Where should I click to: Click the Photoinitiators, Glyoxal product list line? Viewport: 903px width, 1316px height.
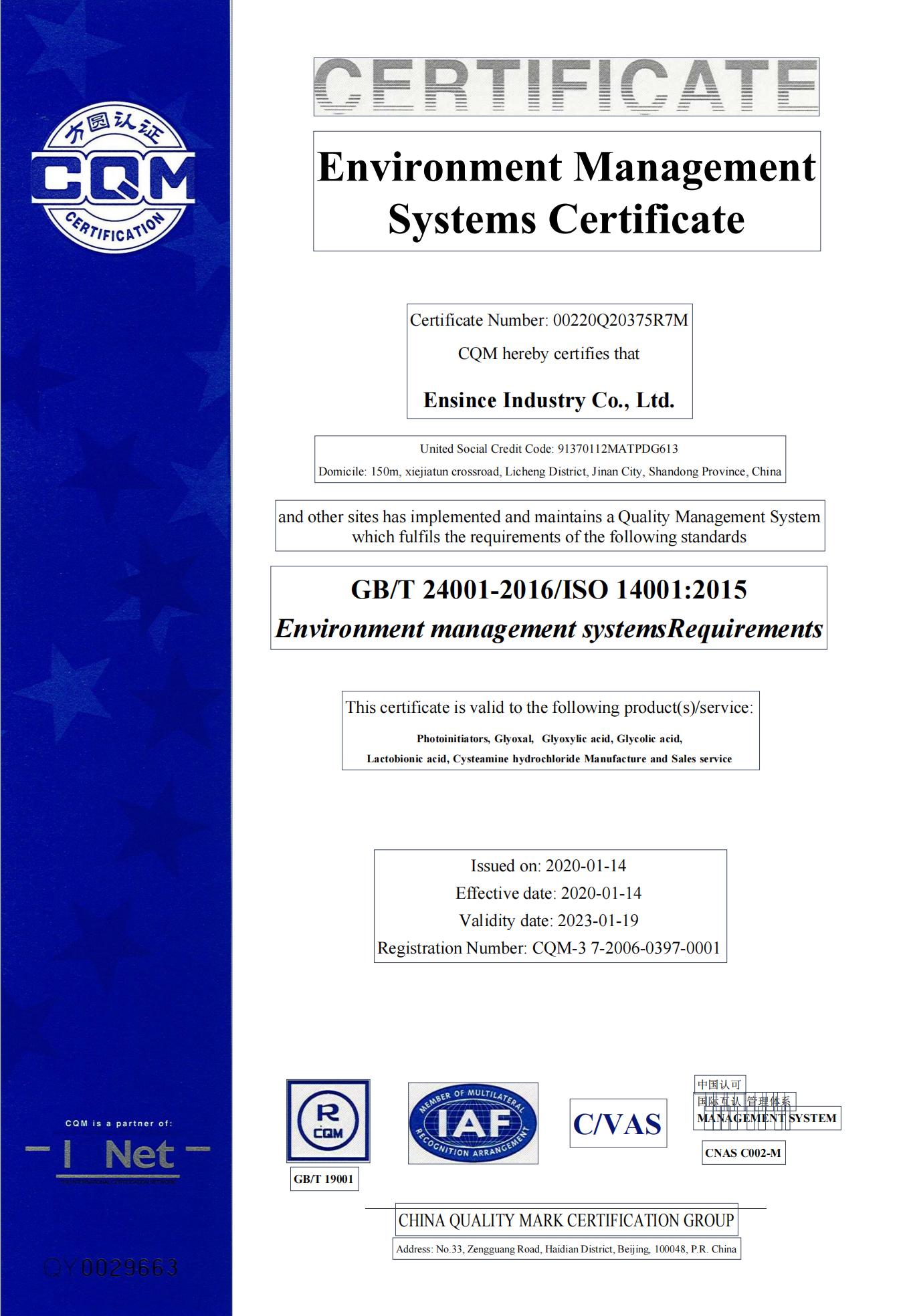(x=549, y=739)
